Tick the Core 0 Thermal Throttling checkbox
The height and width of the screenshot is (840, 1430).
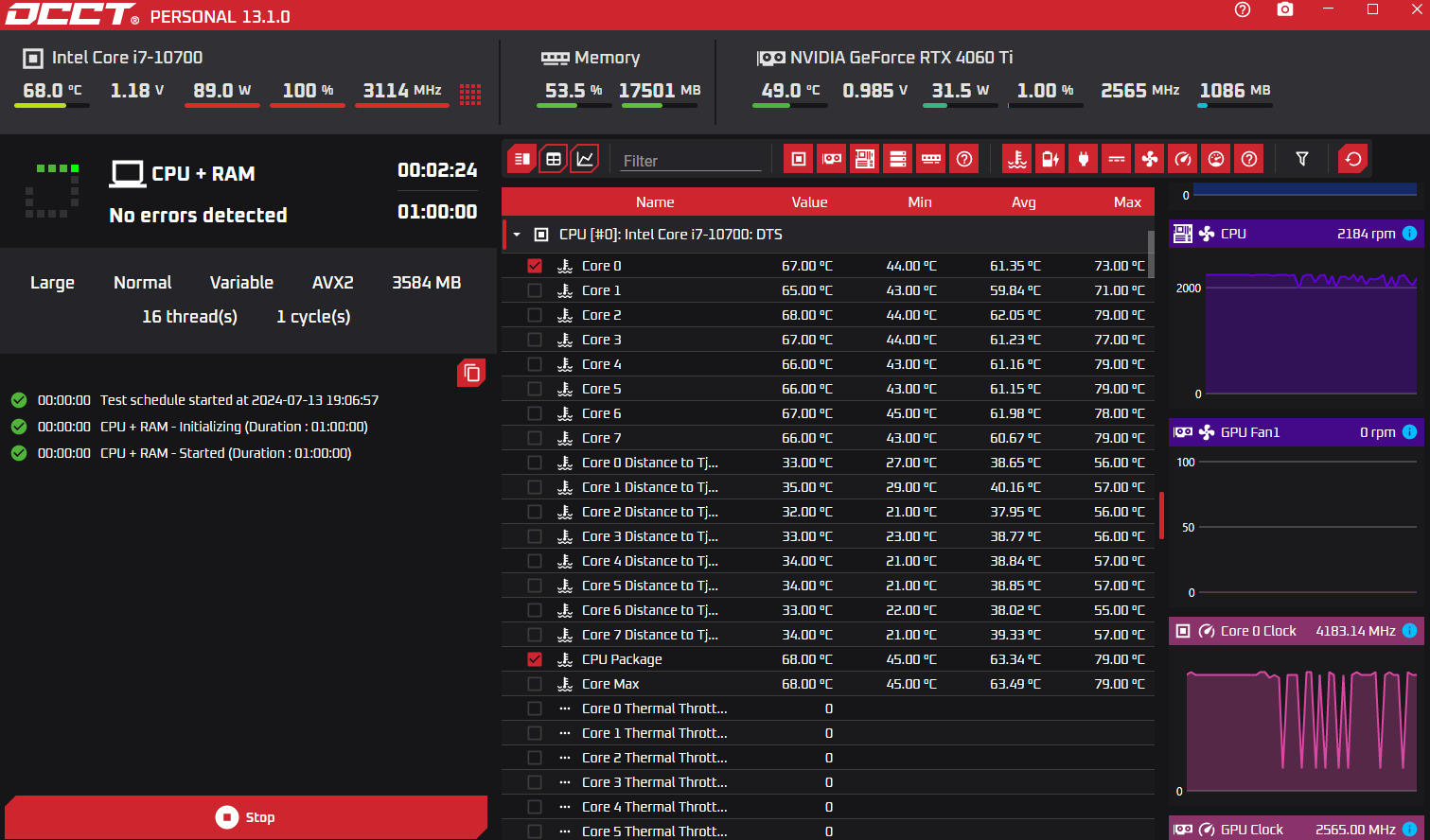535,709
